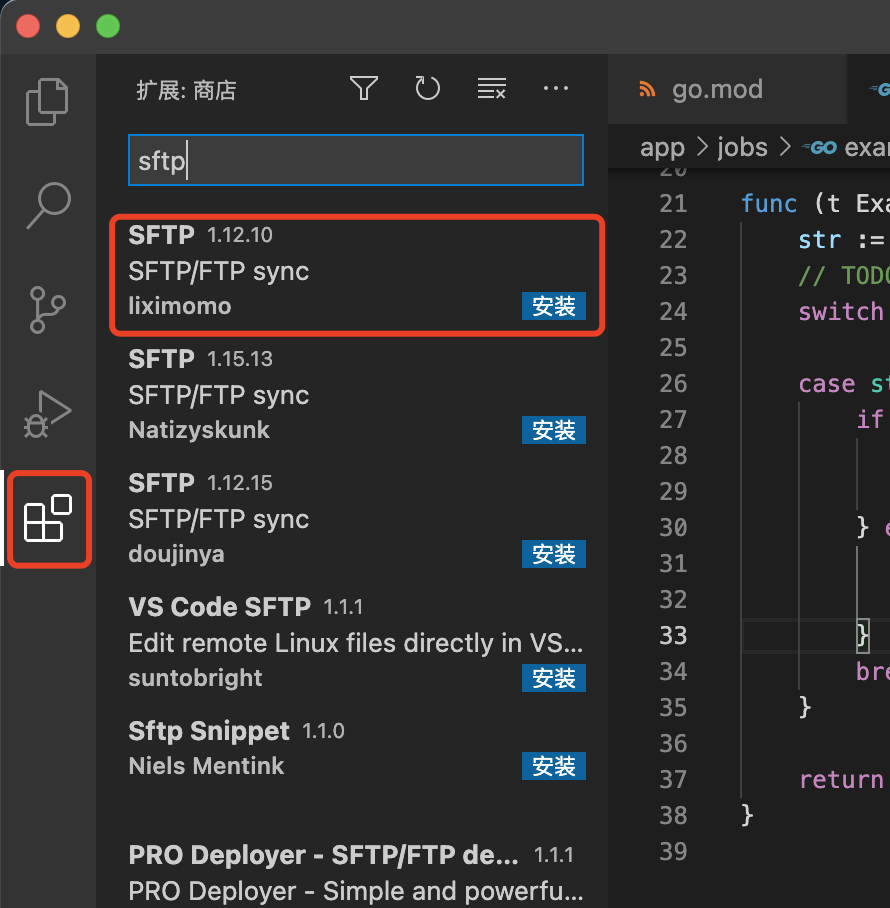
Task: Click the Go file icon in breadcrumb
Action: [819, 148]
